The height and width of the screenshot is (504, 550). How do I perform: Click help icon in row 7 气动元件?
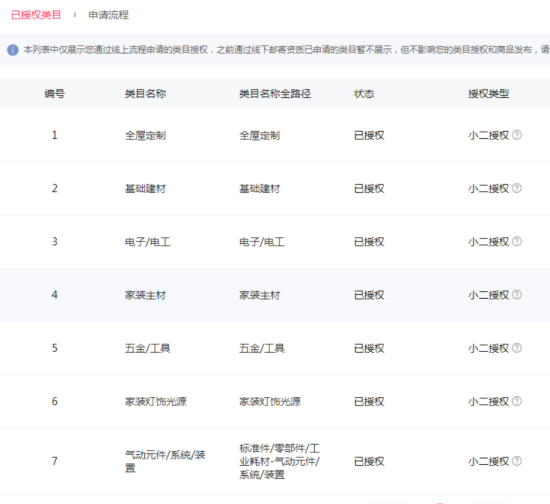[x=517, y=461]
